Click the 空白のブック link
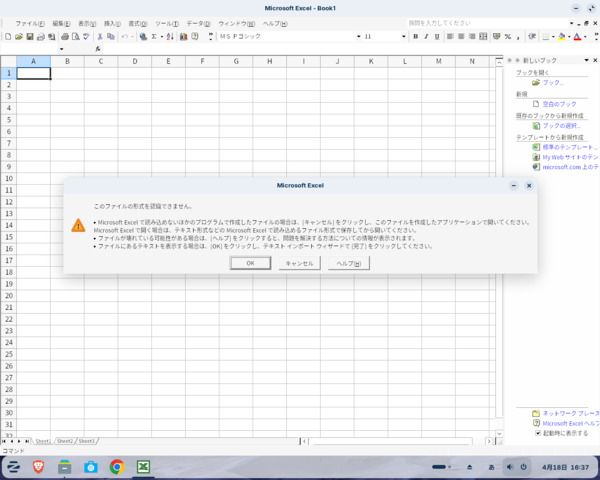The width and height of the screenshot is (600, 480). point(559,104)
